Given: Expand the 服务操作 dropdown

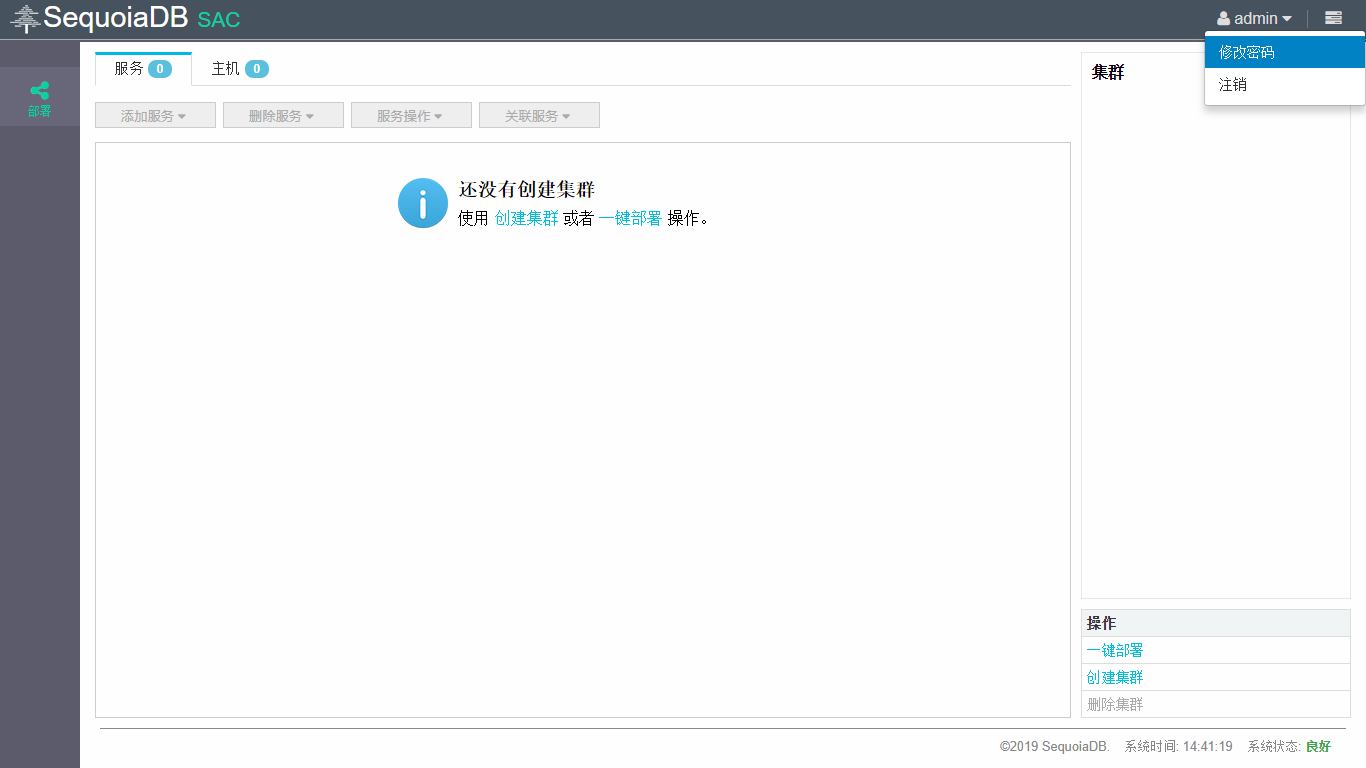Looking at the screenshot, I should point(411,116).
